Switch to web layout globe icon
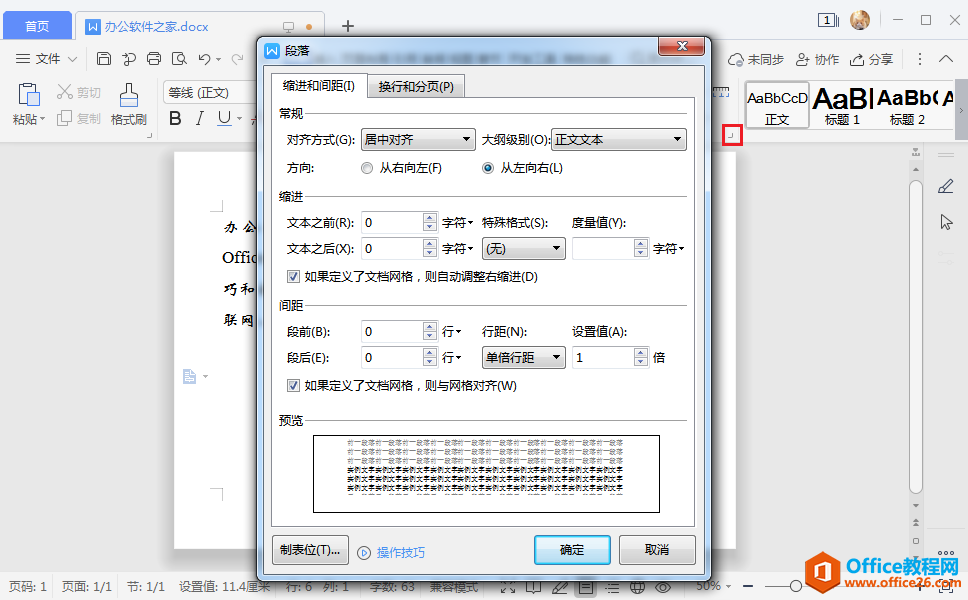 (637, 587)
